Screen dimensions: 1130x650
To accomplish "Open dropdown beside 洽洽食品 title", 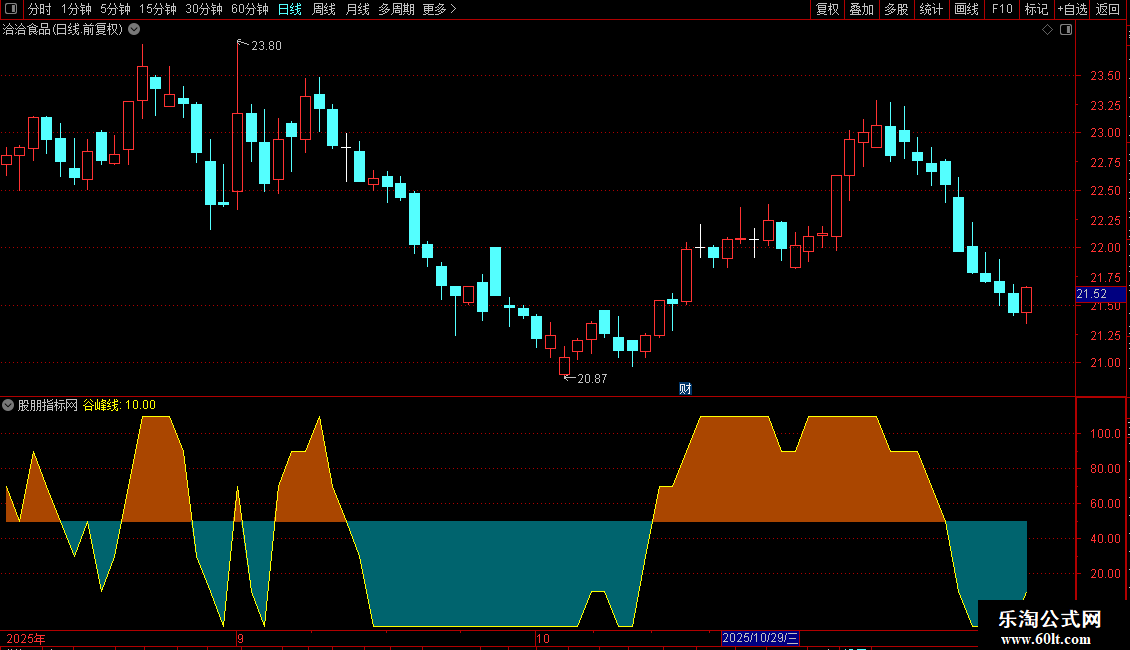I will tap(134, 30).
